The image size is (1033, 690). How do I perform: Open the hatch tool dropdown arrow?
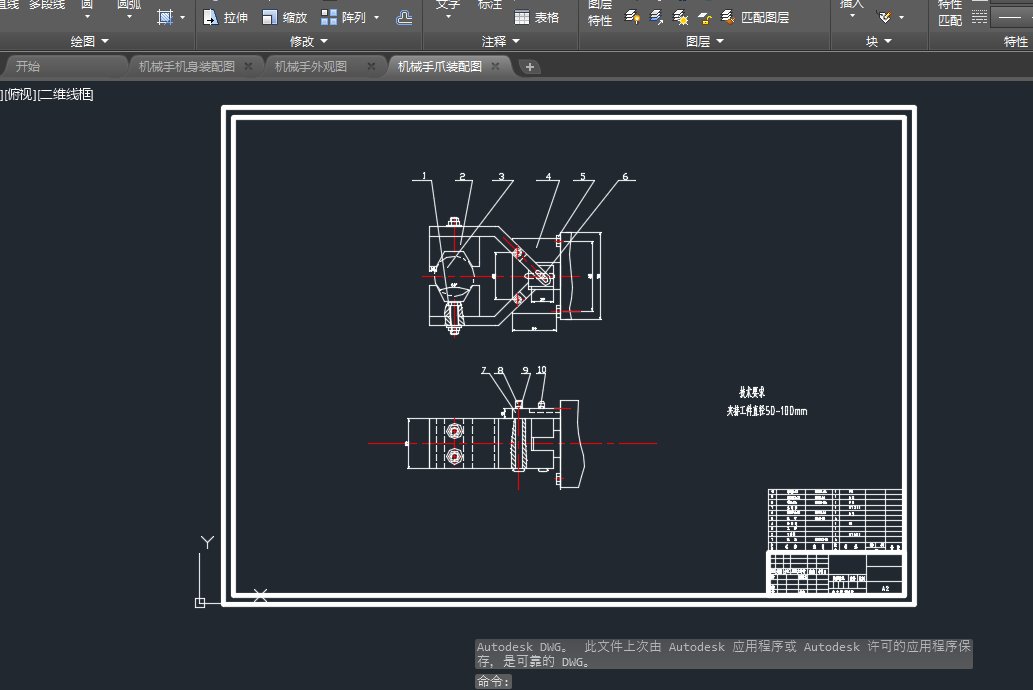(182, 18)
